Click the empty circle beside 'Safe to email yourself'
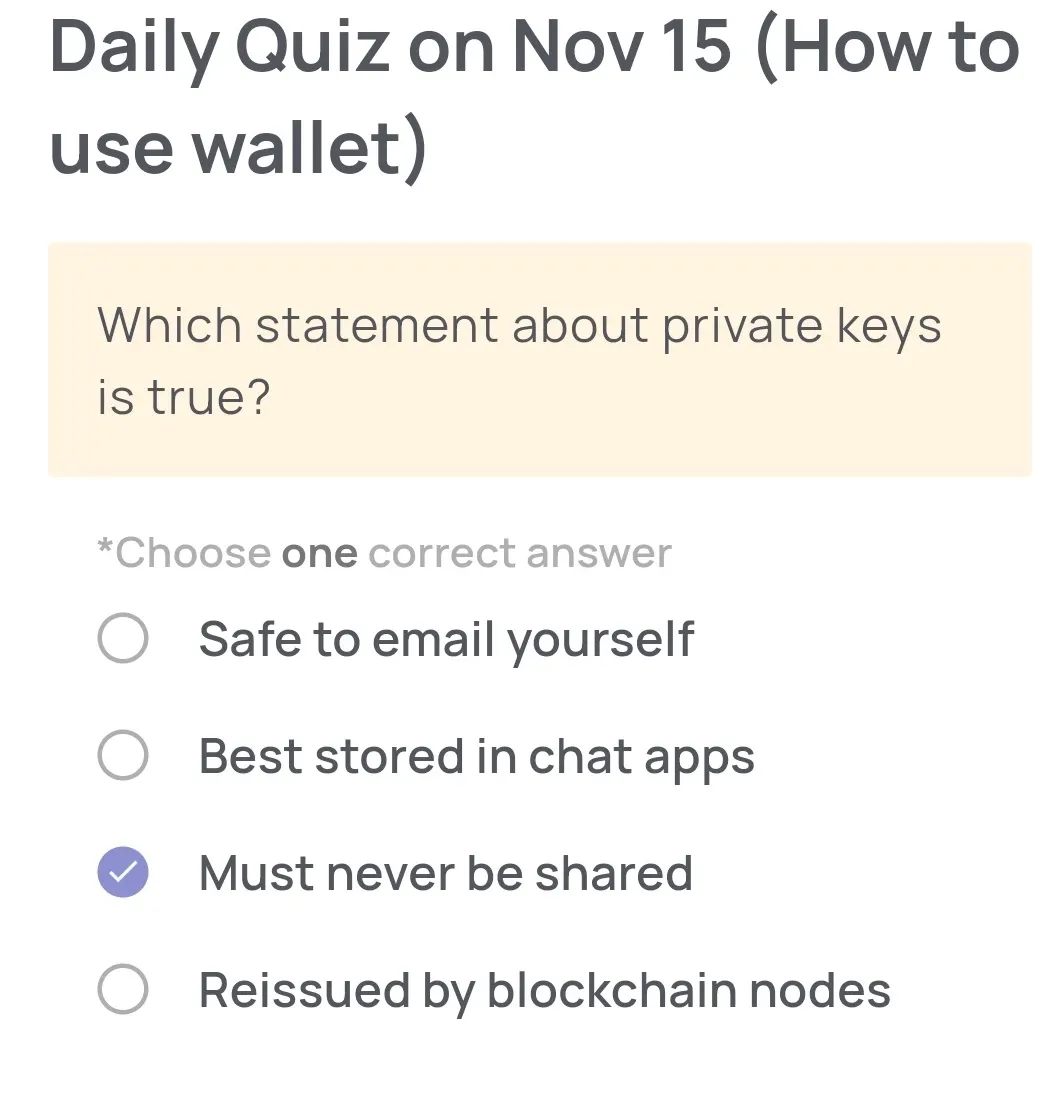Image resolution: width=1058 pixels, height=1103 pixels. coord(122,639)
